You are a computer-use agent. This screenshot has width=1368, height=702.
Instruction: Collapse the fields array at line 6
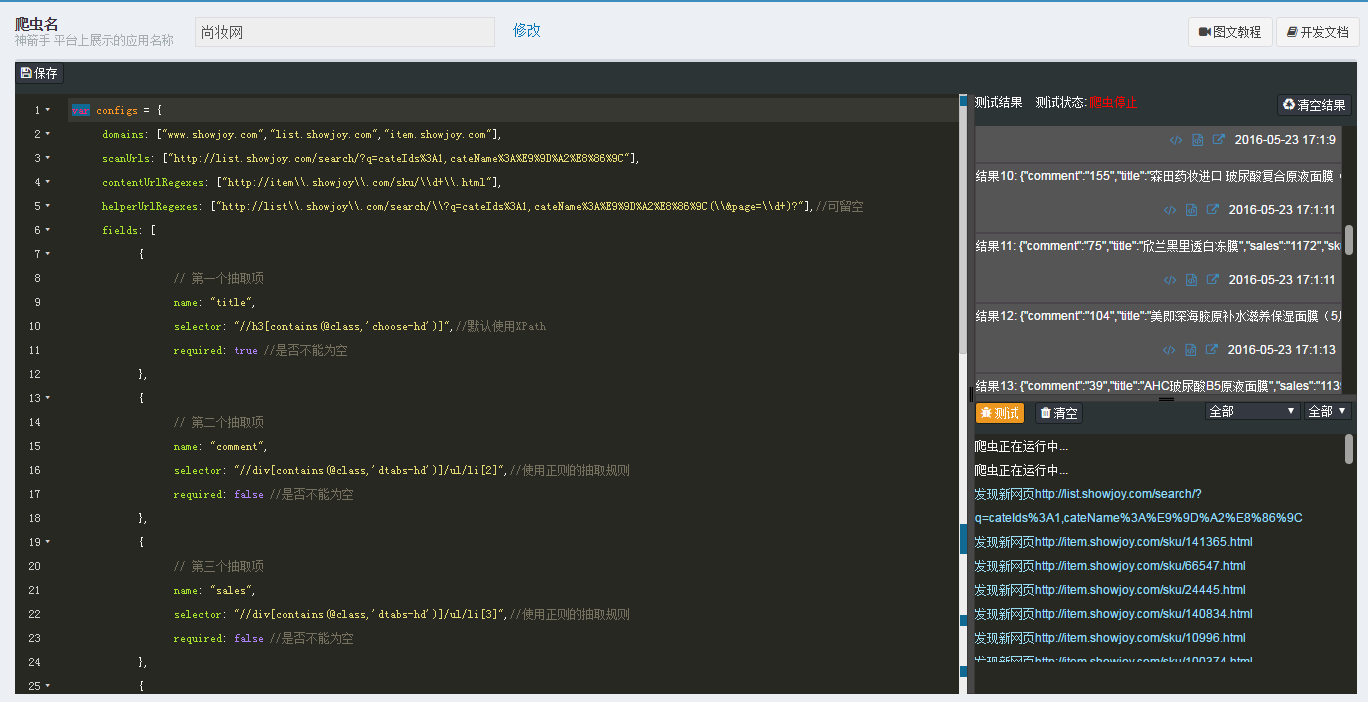point(48,230)
